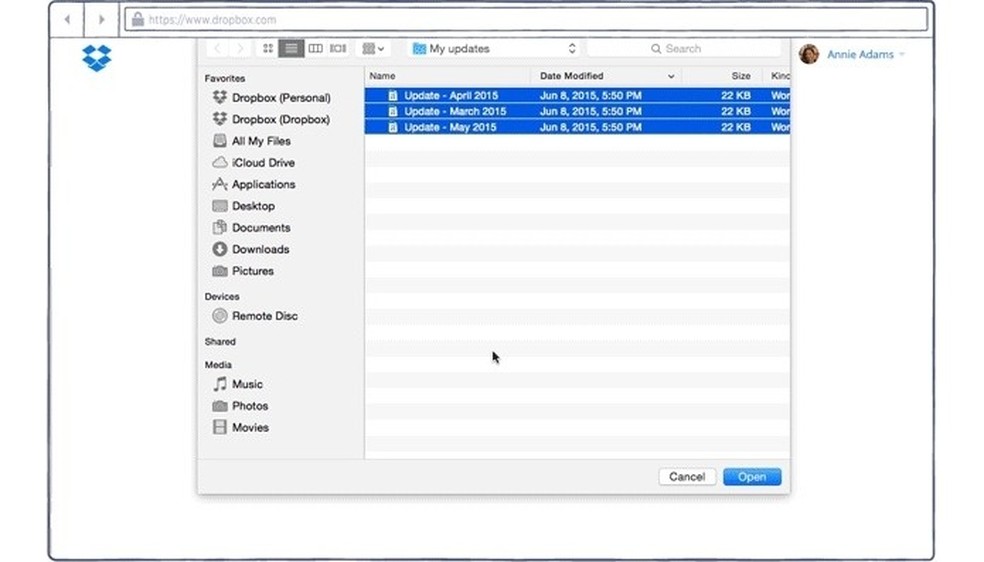
Task: Select Applications in sidebar
Action: [x=254, y=184]
